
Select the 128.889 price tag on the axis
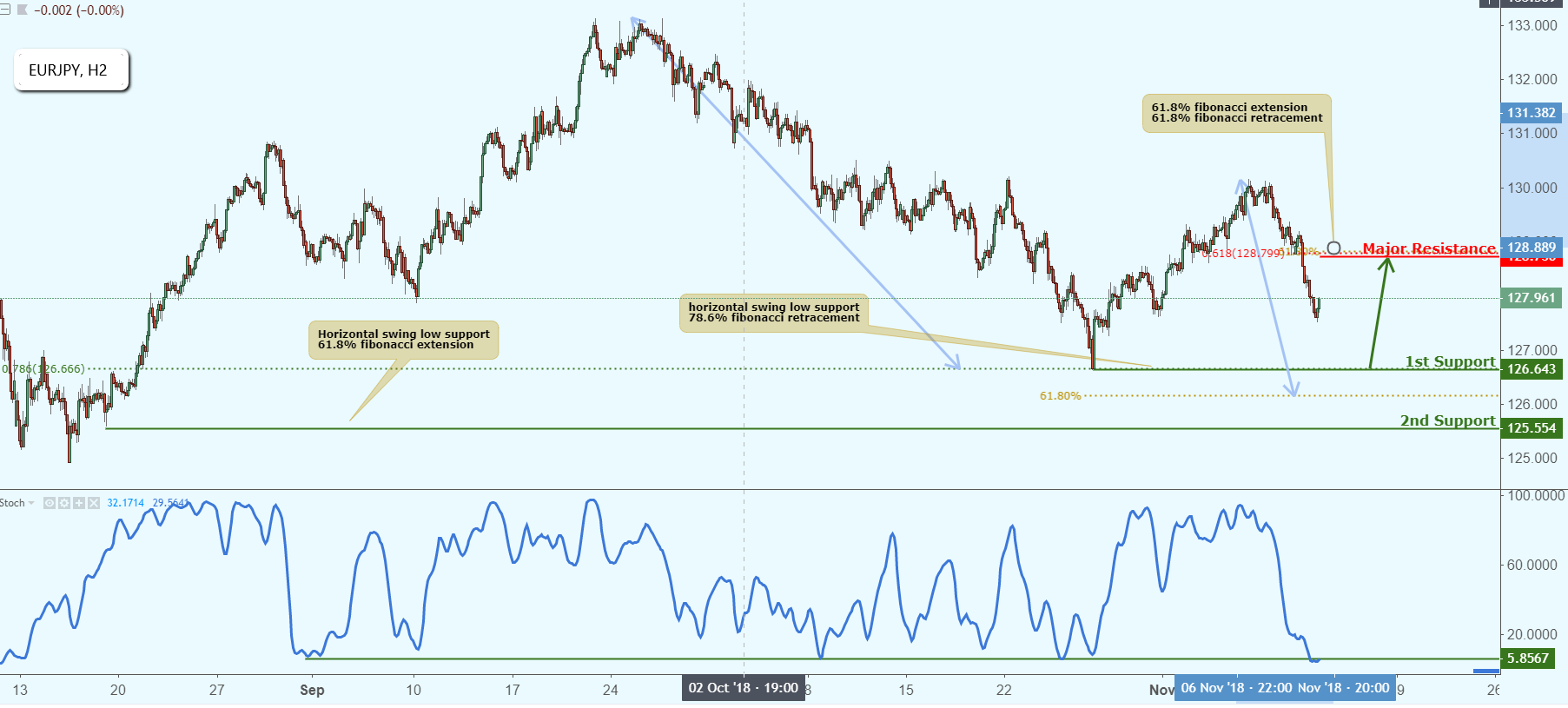point(1532,248)
